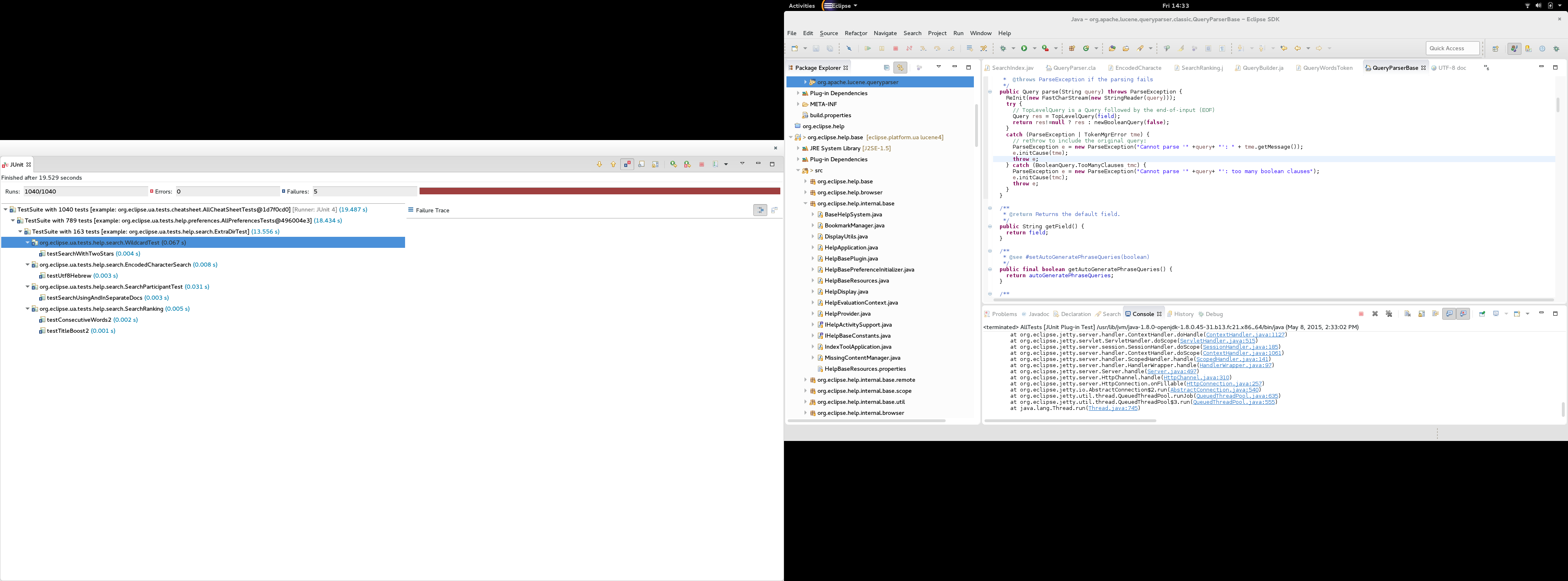The width and height of the screenshot is (1568, 581).
Task: Click Rerun Test Failures First icon
Action: tap(687, 164)
